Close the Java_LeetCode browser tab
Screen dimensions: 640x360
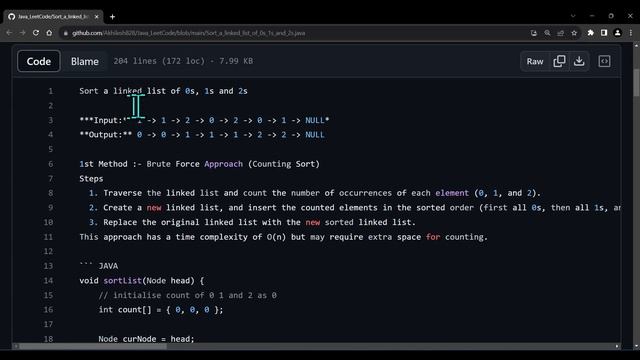(96, 17)
